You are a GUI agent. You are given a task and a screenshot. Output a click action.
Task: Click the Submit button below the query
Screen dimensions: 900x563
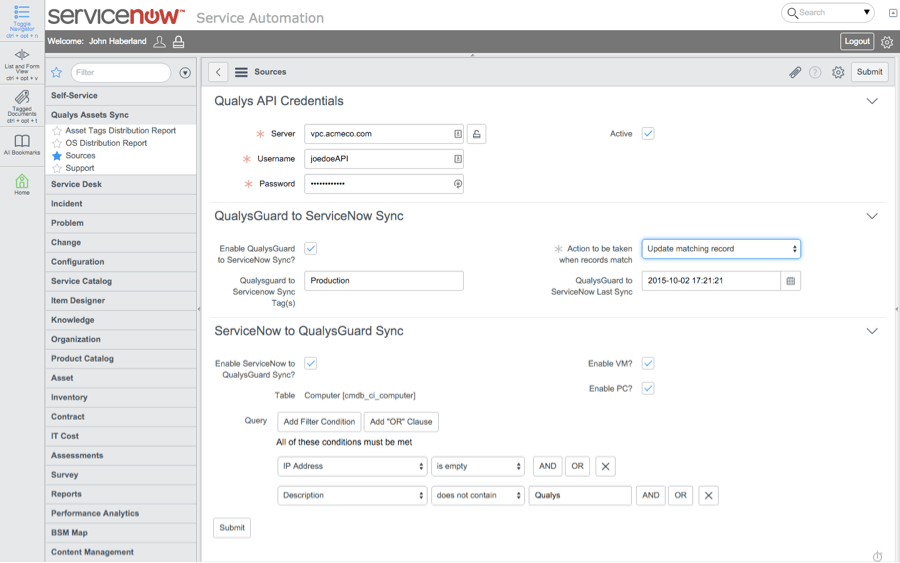tap(232, 527)
